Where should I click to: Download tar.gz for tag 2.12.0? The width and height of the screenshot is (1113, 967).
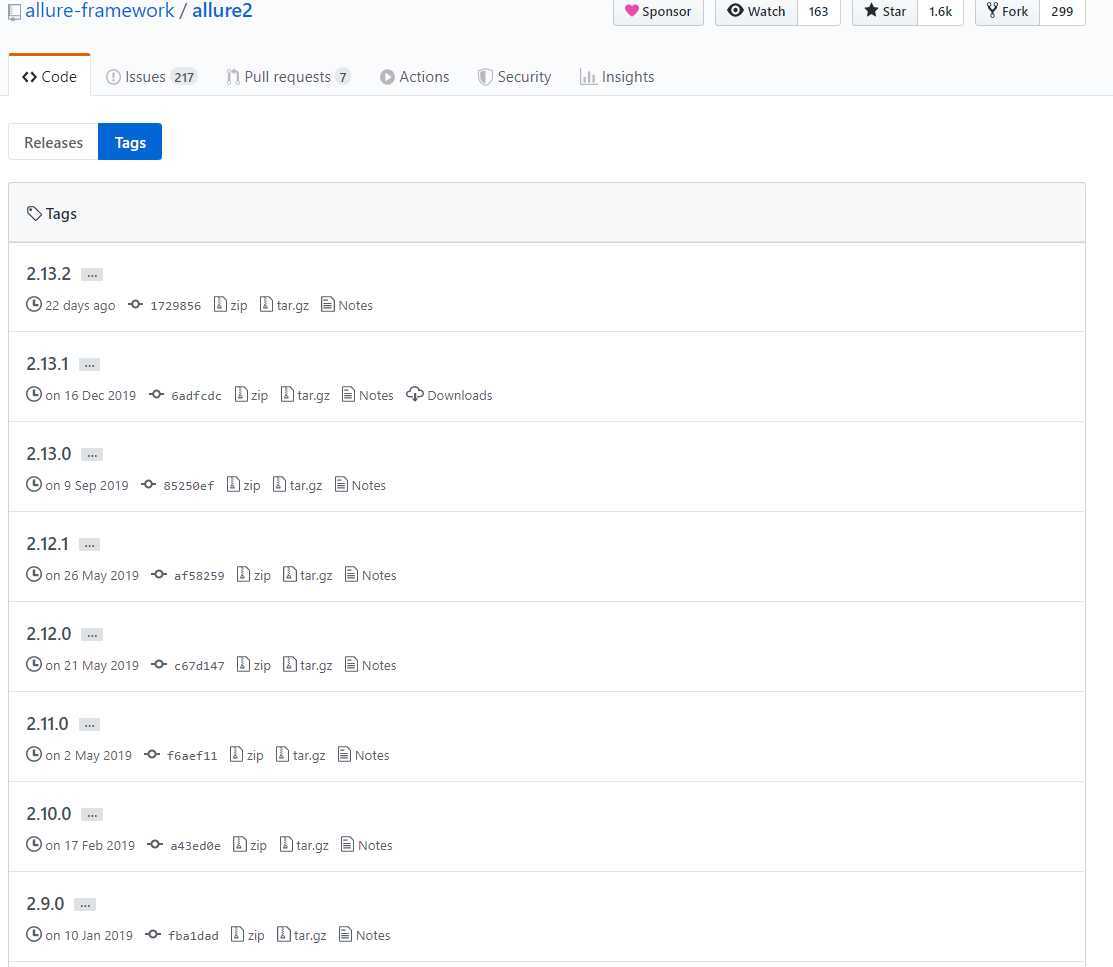(308, 666)
